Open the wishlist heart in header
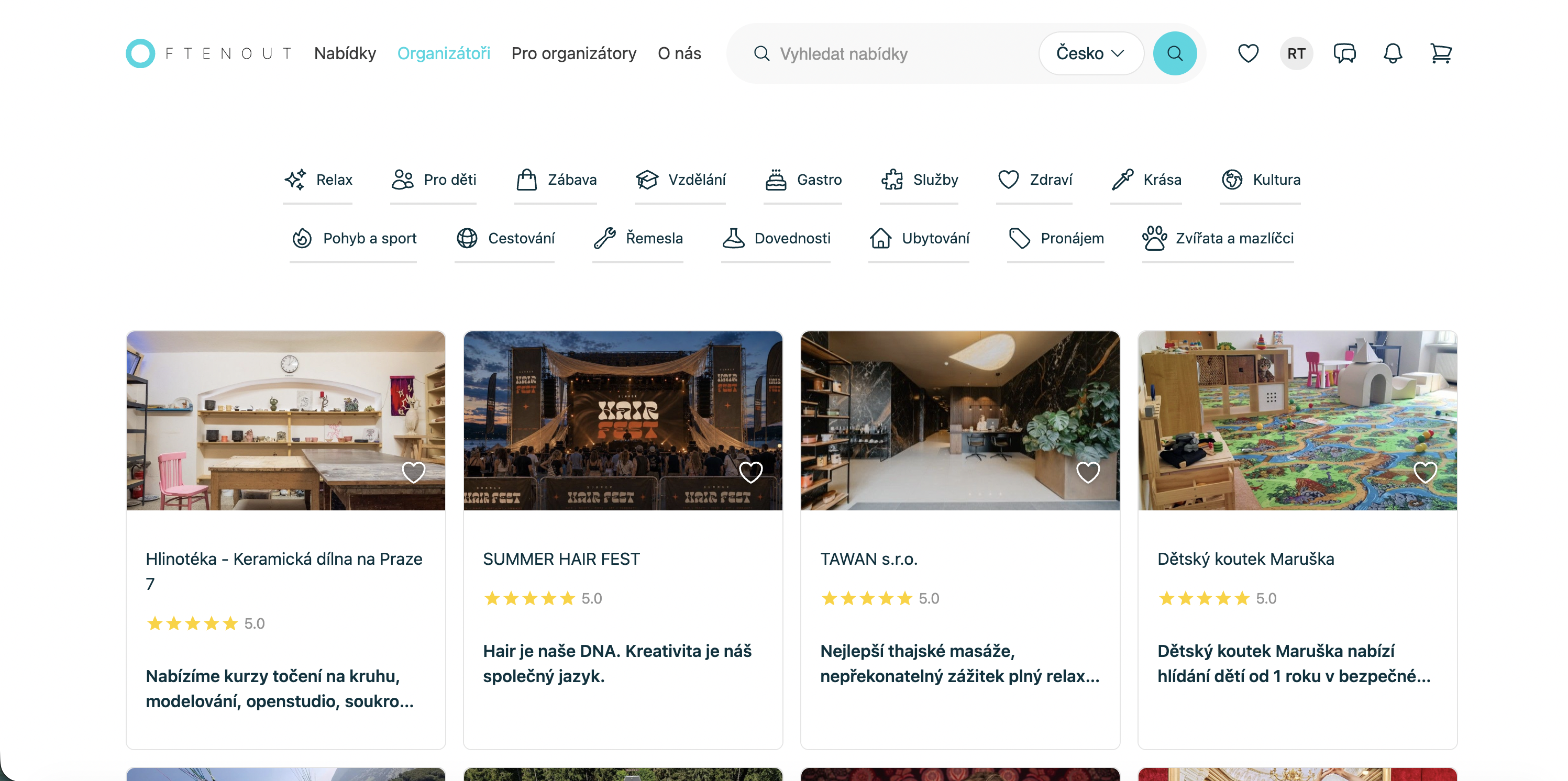This screenshot has width=1568, height=781. [x=1248, y=53]
